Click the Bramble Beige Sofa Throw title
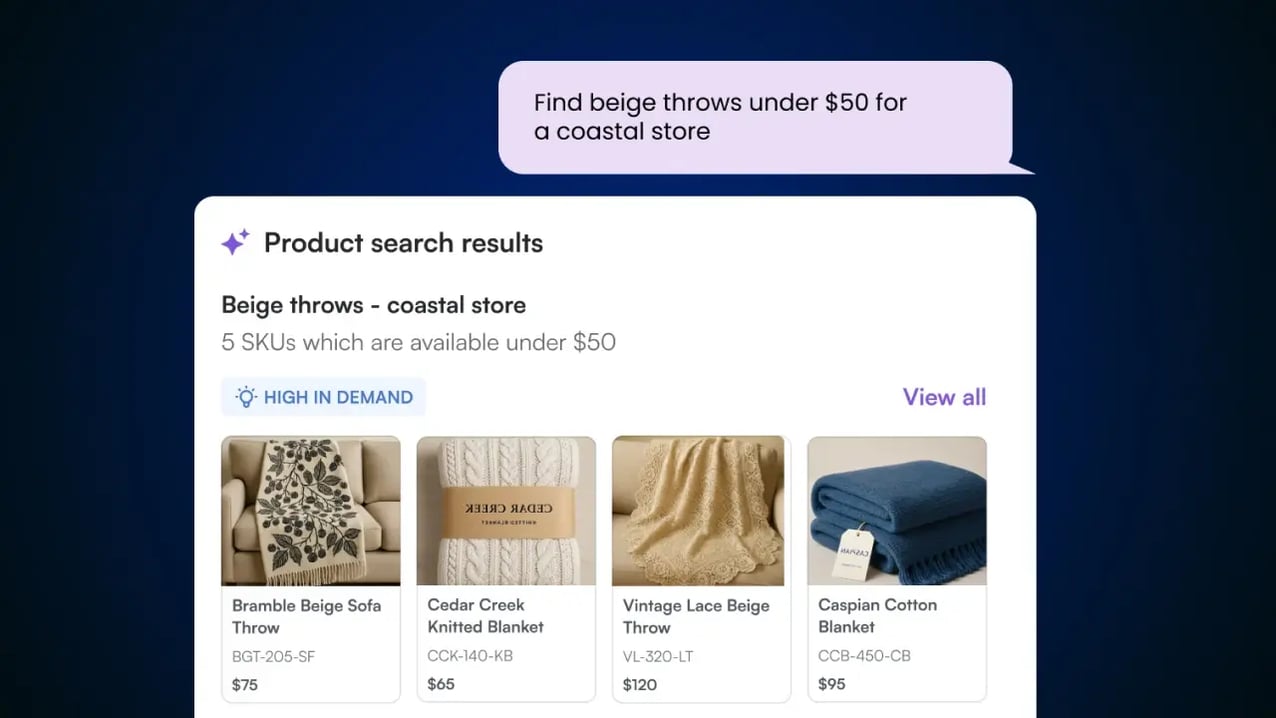 point(306,616)
